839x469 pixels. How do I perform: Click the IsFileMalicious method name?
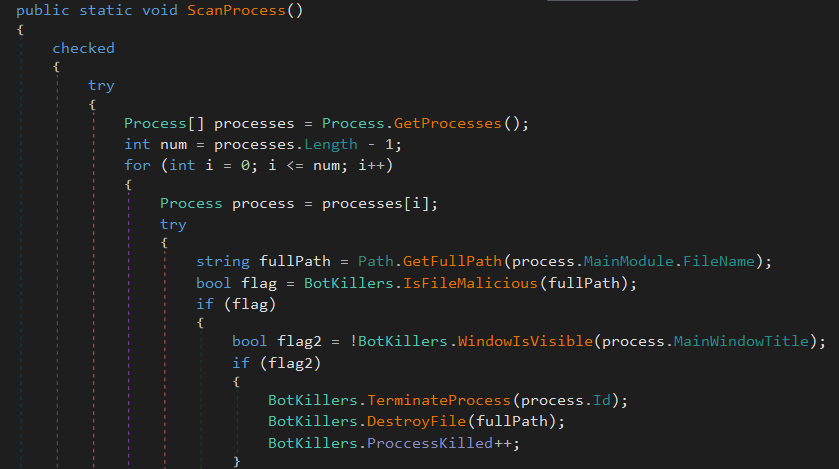click(470, 283)
